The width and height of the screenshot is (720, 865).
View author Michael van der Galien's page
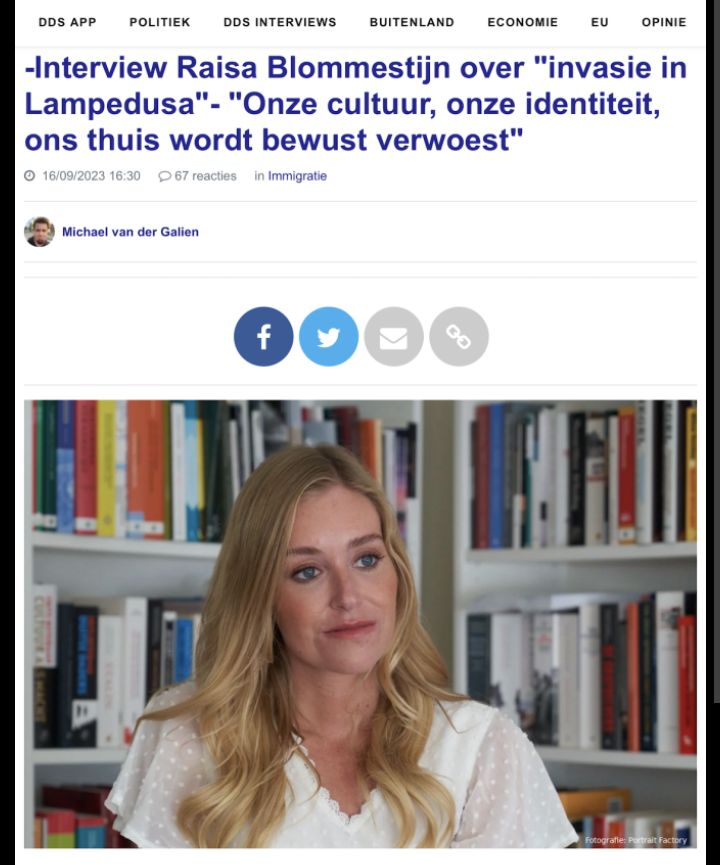click(130, 232)
